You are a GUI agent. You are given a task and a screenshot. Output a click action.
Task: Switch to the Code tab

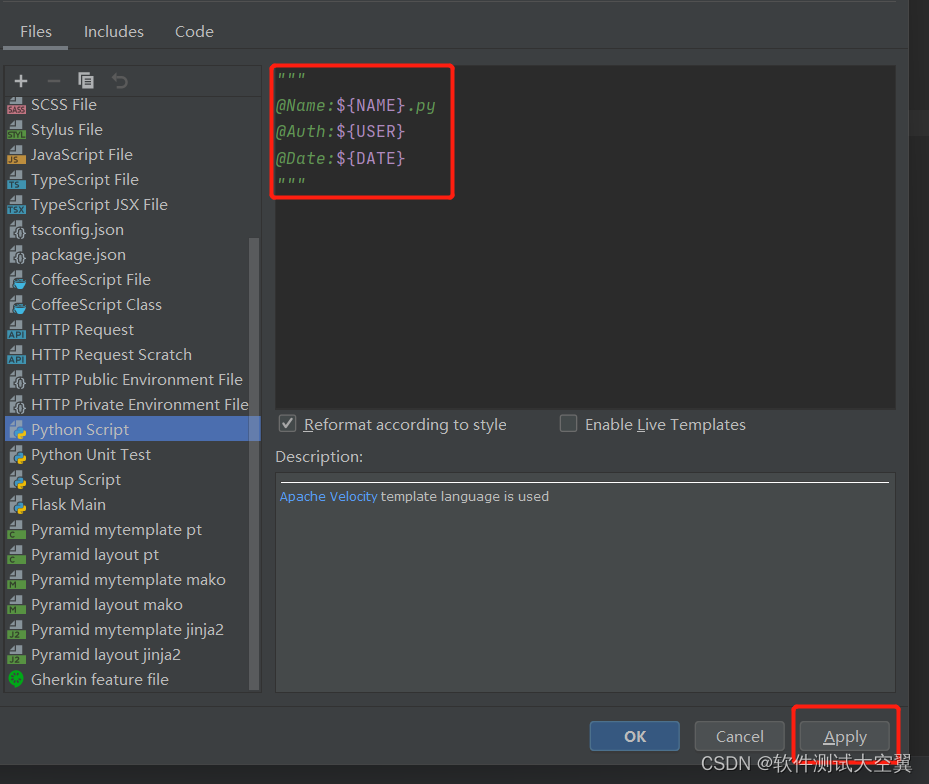tap(194, 31)
